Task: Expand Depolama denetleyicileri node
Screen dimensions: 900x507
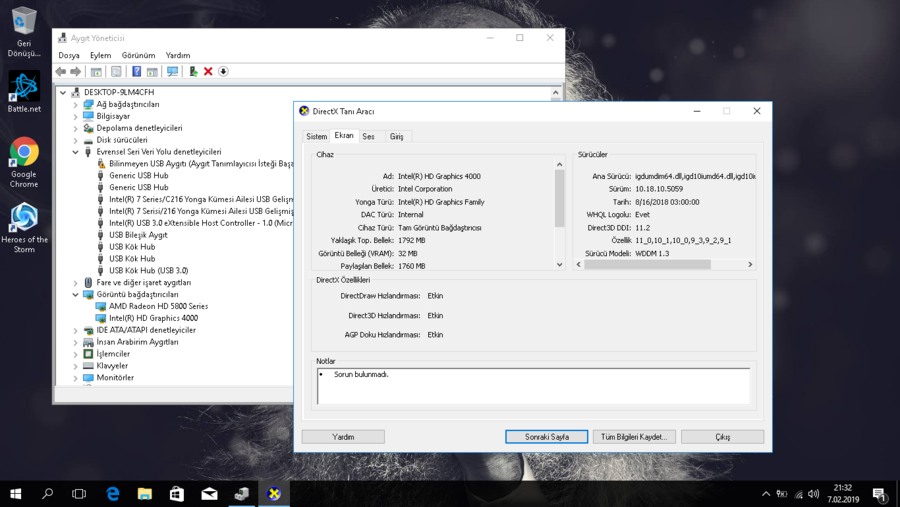Action: (x=75, y=129)
